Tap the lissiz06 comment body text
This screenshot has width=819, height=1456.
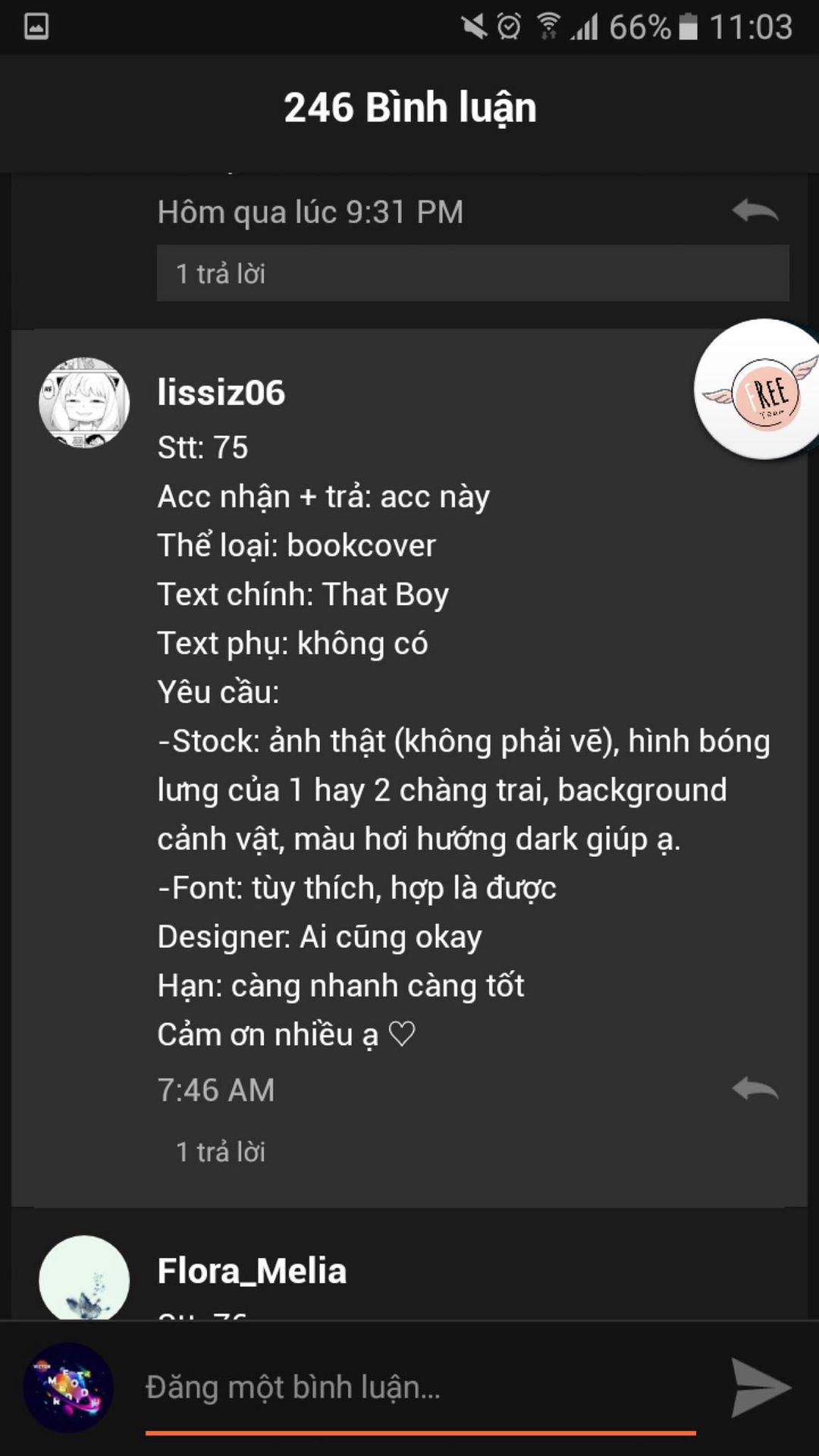coord(463,741)
